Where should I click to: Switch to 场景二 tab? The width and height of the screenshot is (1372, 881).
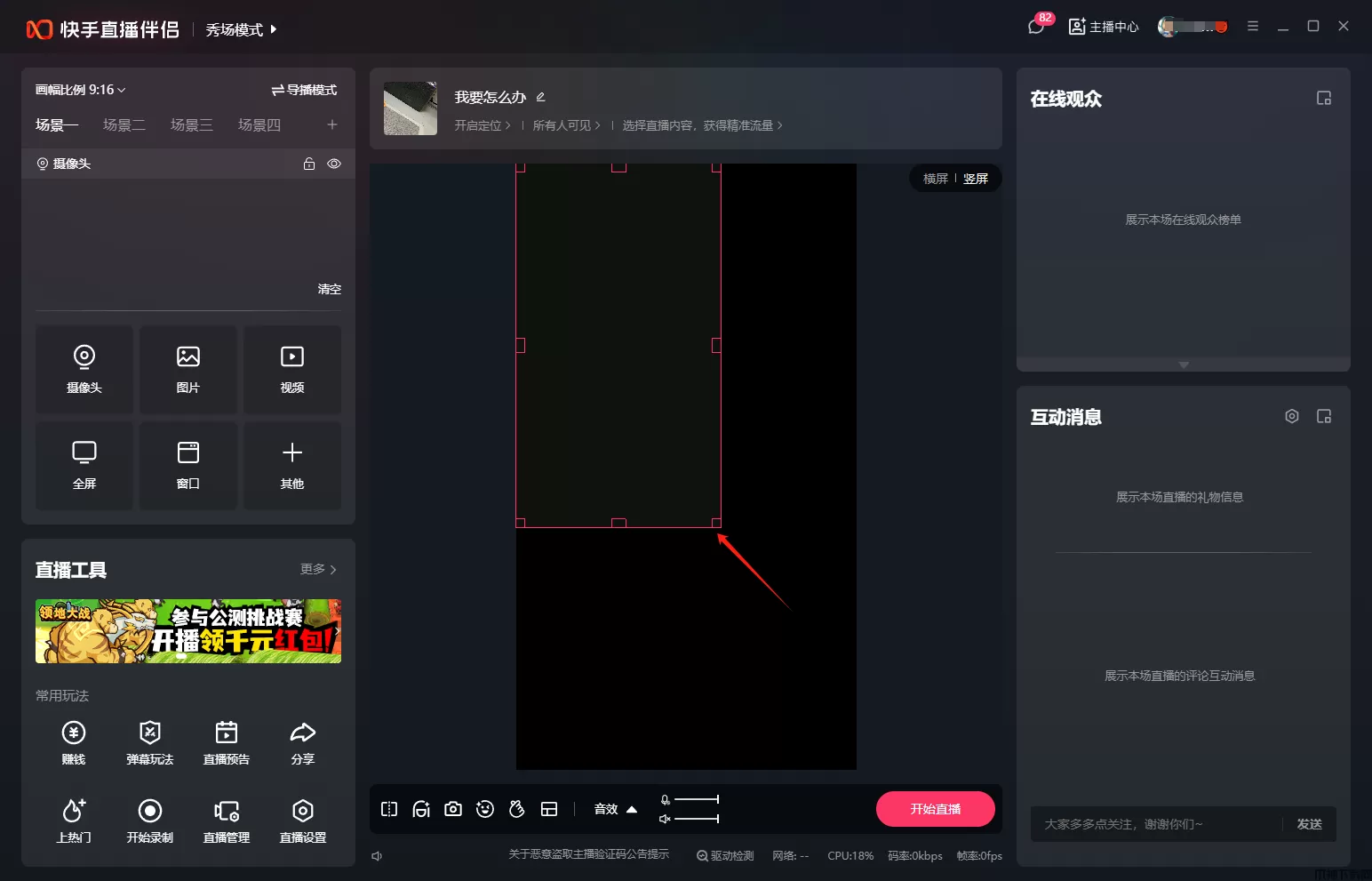[x=124, y=125]
